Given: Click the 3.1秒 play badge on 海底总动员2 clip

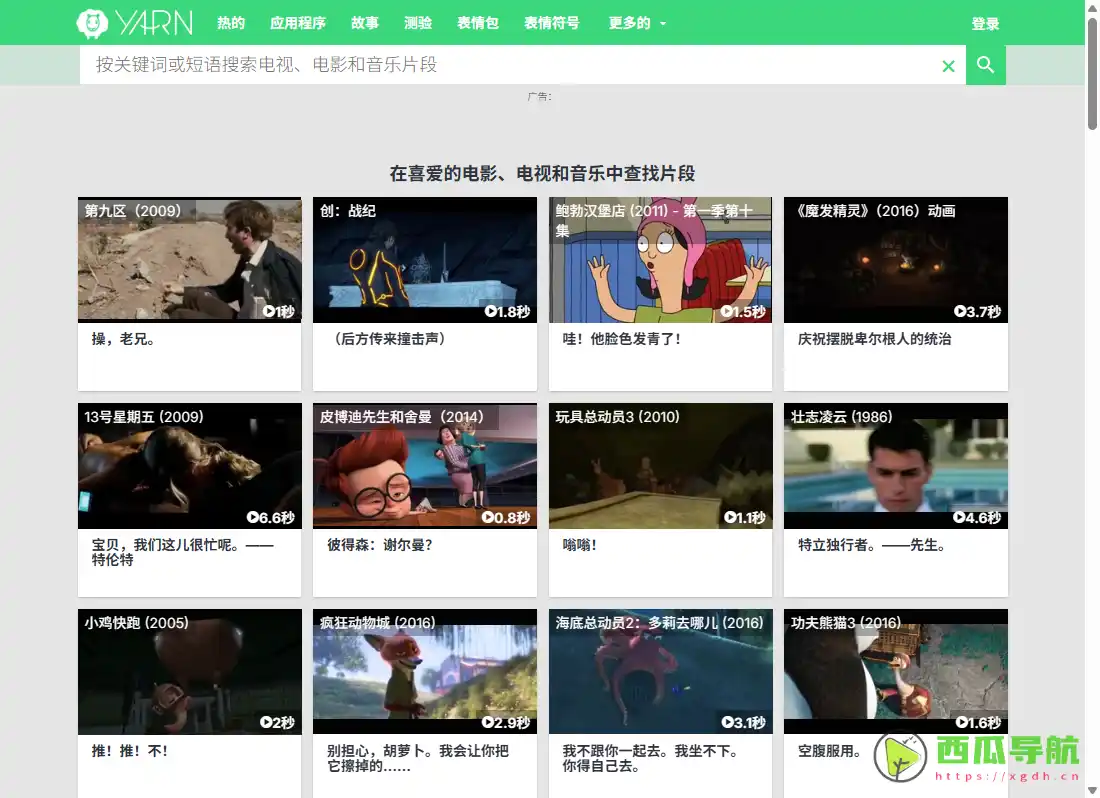Looking at the screenshot, I should pos(744,722).
